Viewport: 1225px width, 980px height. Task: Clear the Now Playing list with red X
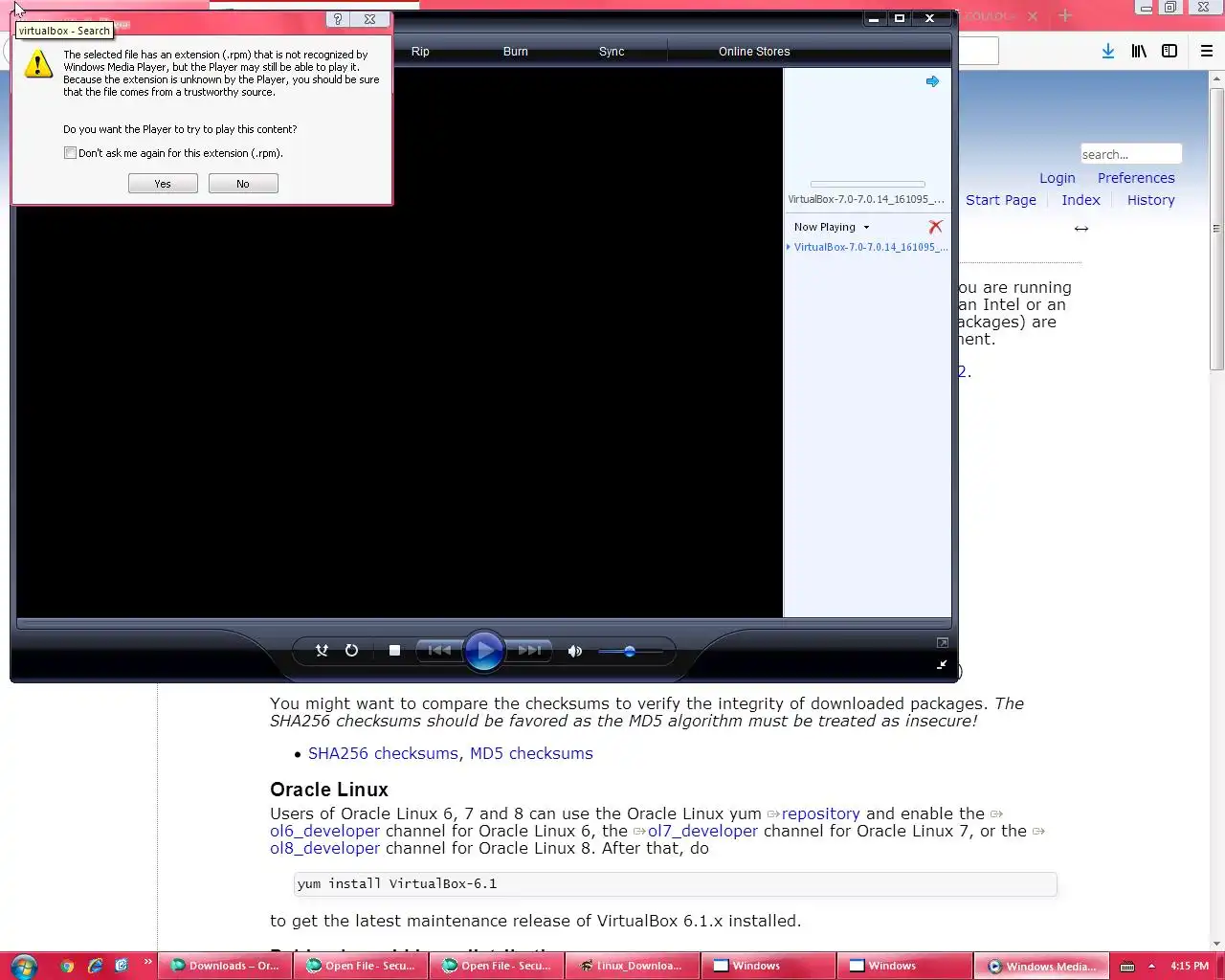click(x=935, y=227)
